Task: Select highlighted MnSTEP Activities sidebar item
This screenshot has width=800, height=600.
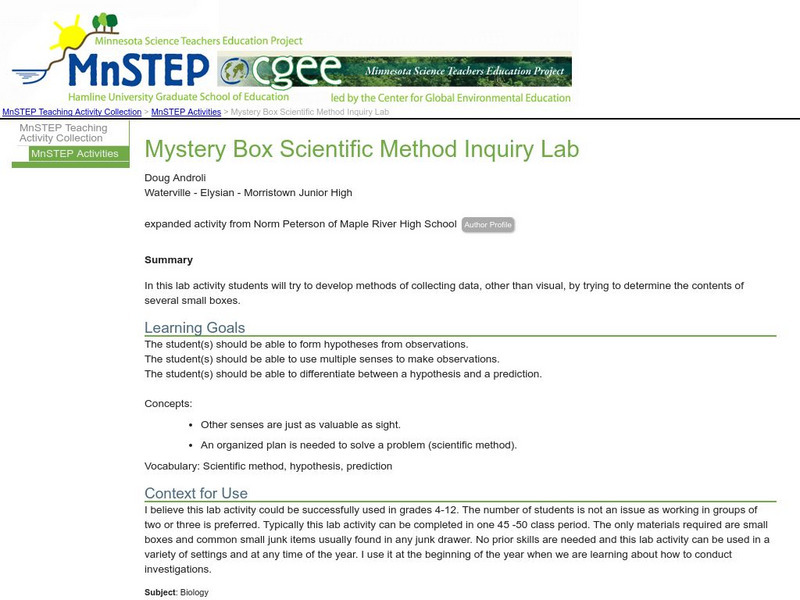Action: pos(75,154)
